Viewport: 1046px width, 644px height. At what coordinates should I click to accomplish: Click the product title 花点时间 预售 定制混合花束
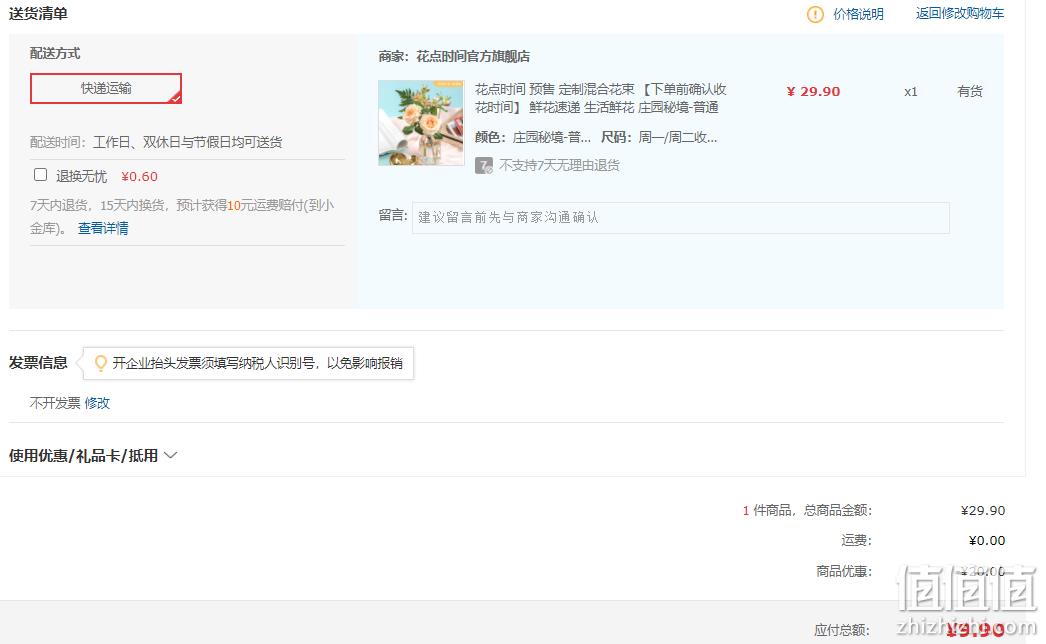click(600, 98)
